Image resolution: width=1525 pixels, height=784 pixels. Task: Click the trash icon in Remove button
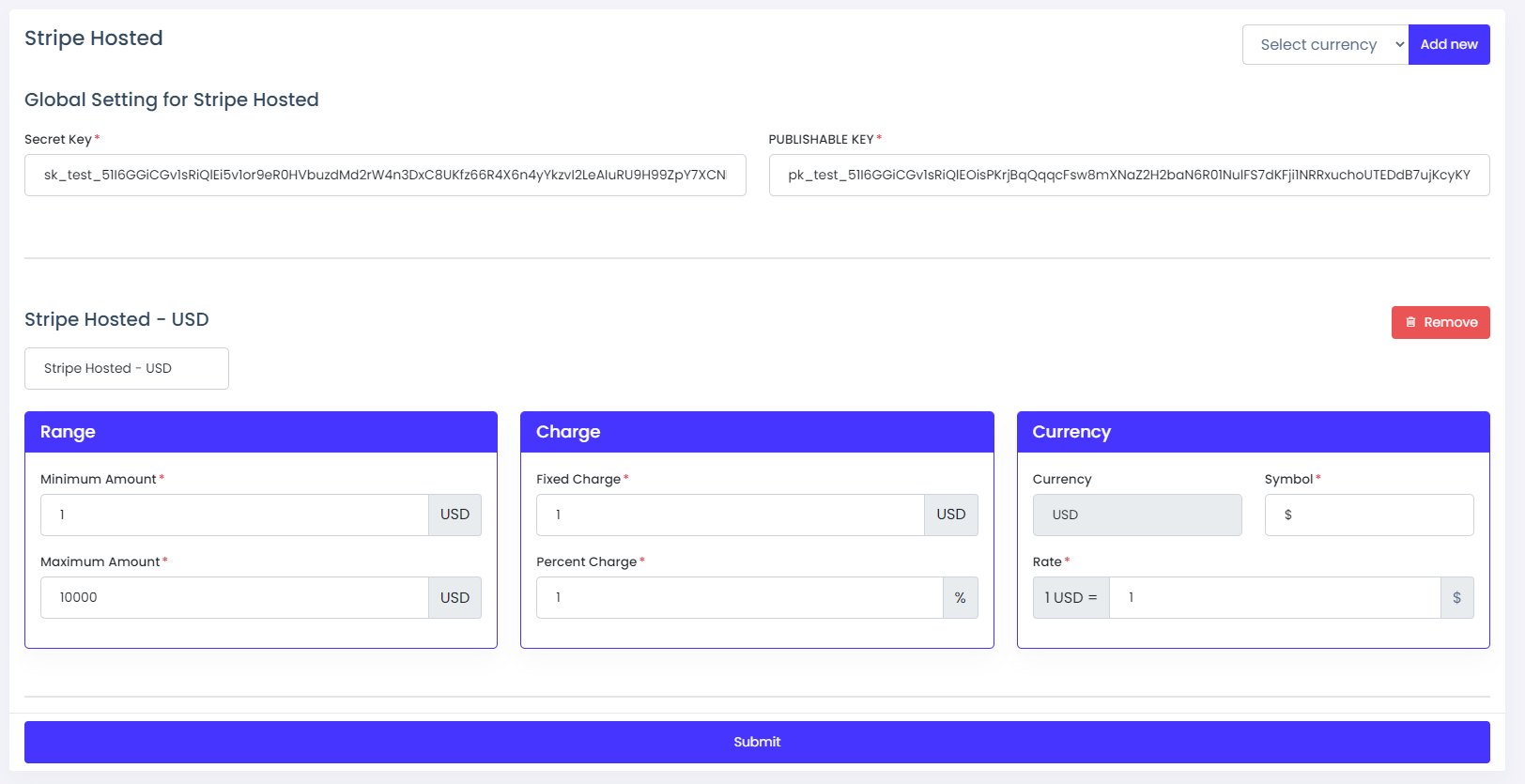click(1410, 322)
